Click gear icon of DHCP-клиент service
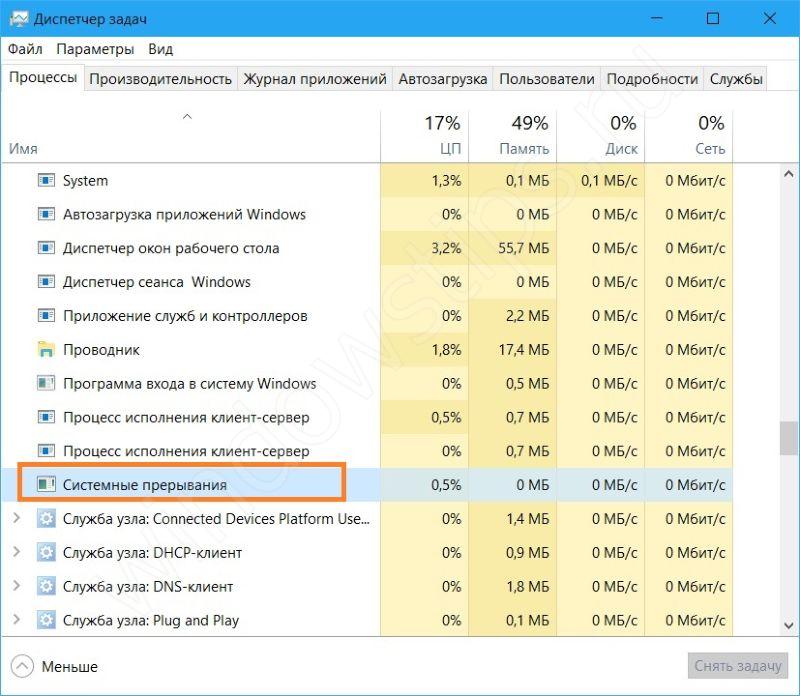The width and height of the screenshot is (800, 696). coord(46,553)
